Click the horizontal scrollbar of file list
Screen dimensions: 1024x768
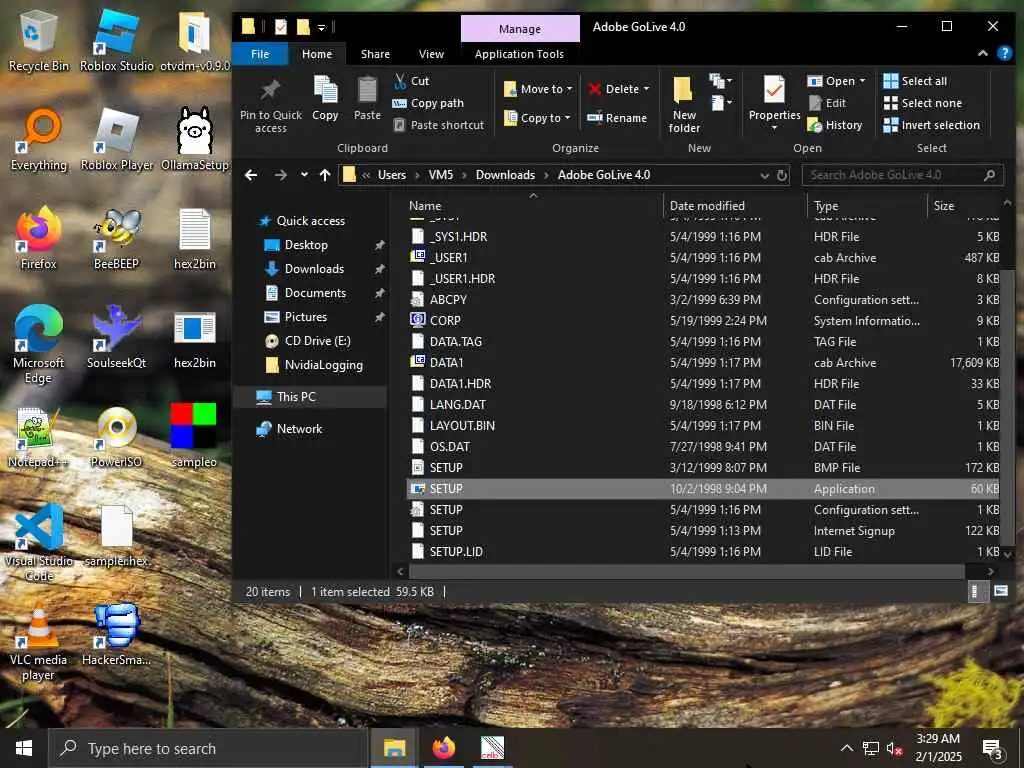686,571
